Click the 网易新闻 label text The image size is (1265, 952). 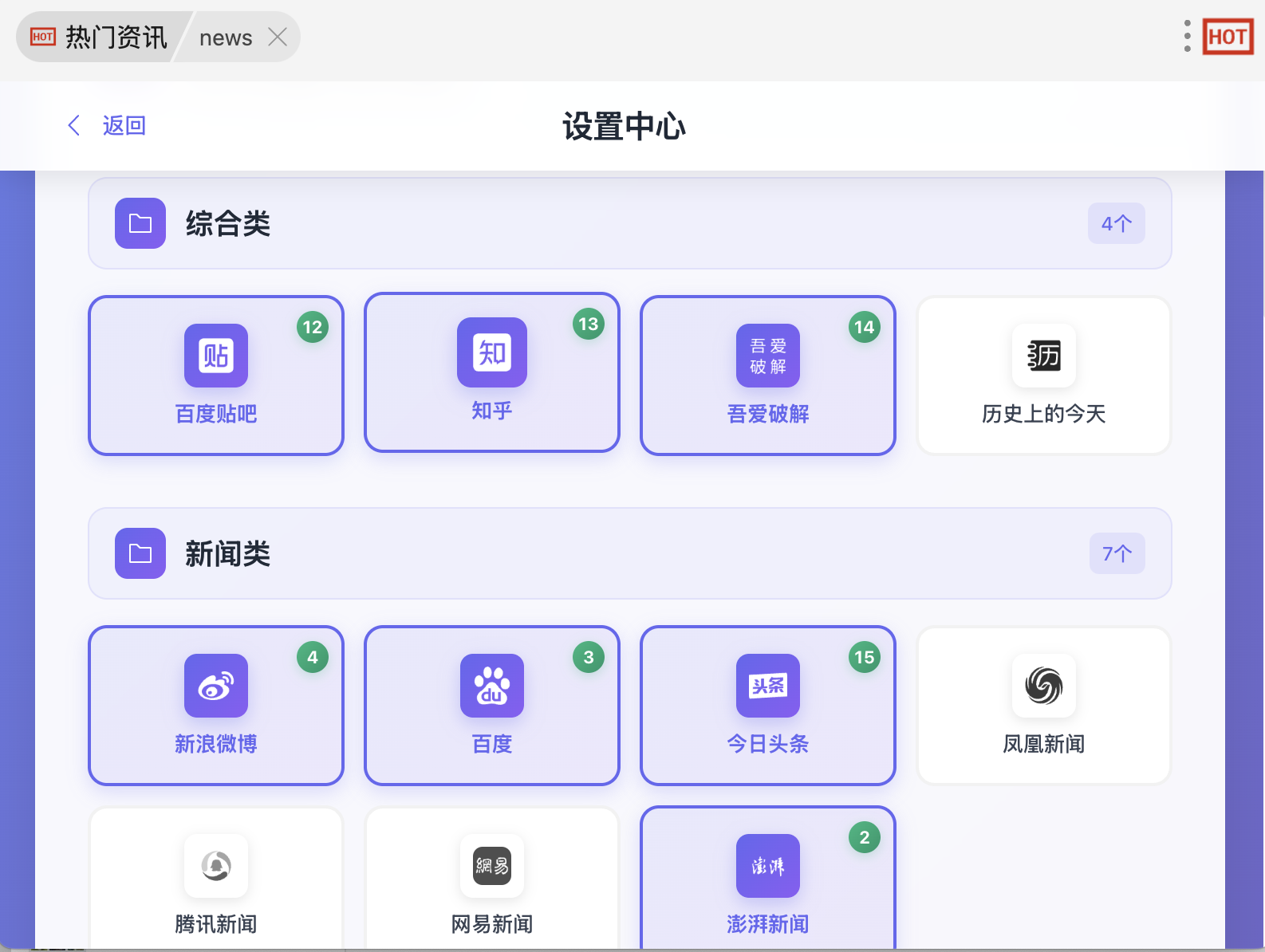pos(492,924)
